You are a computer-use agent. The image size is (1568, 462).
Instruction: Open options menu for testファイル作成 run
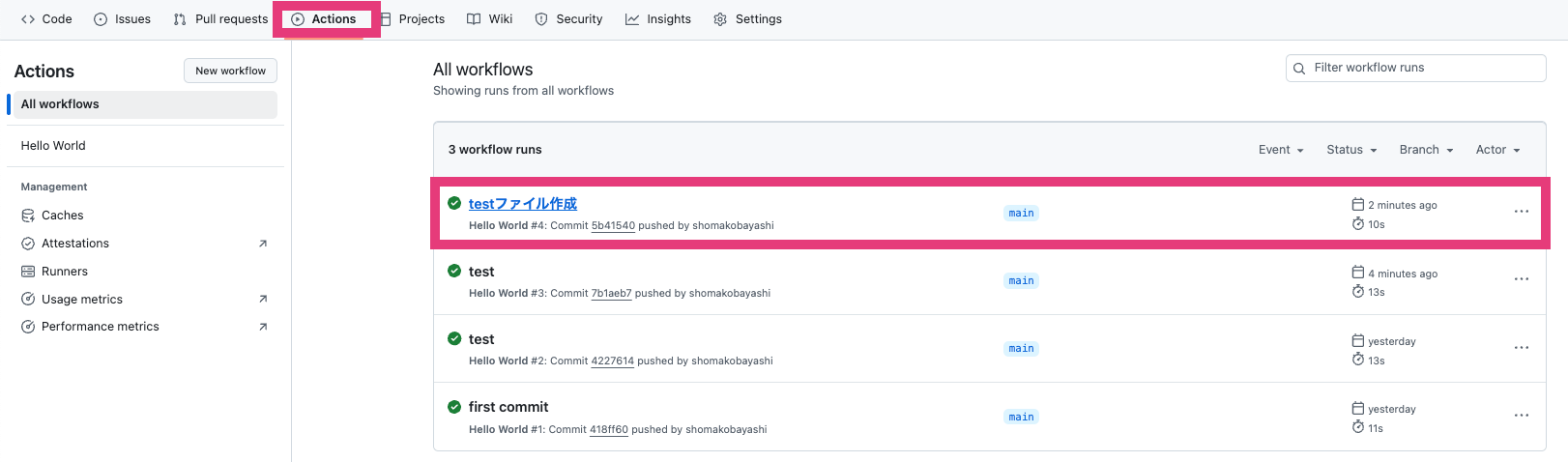(1522, 212)
